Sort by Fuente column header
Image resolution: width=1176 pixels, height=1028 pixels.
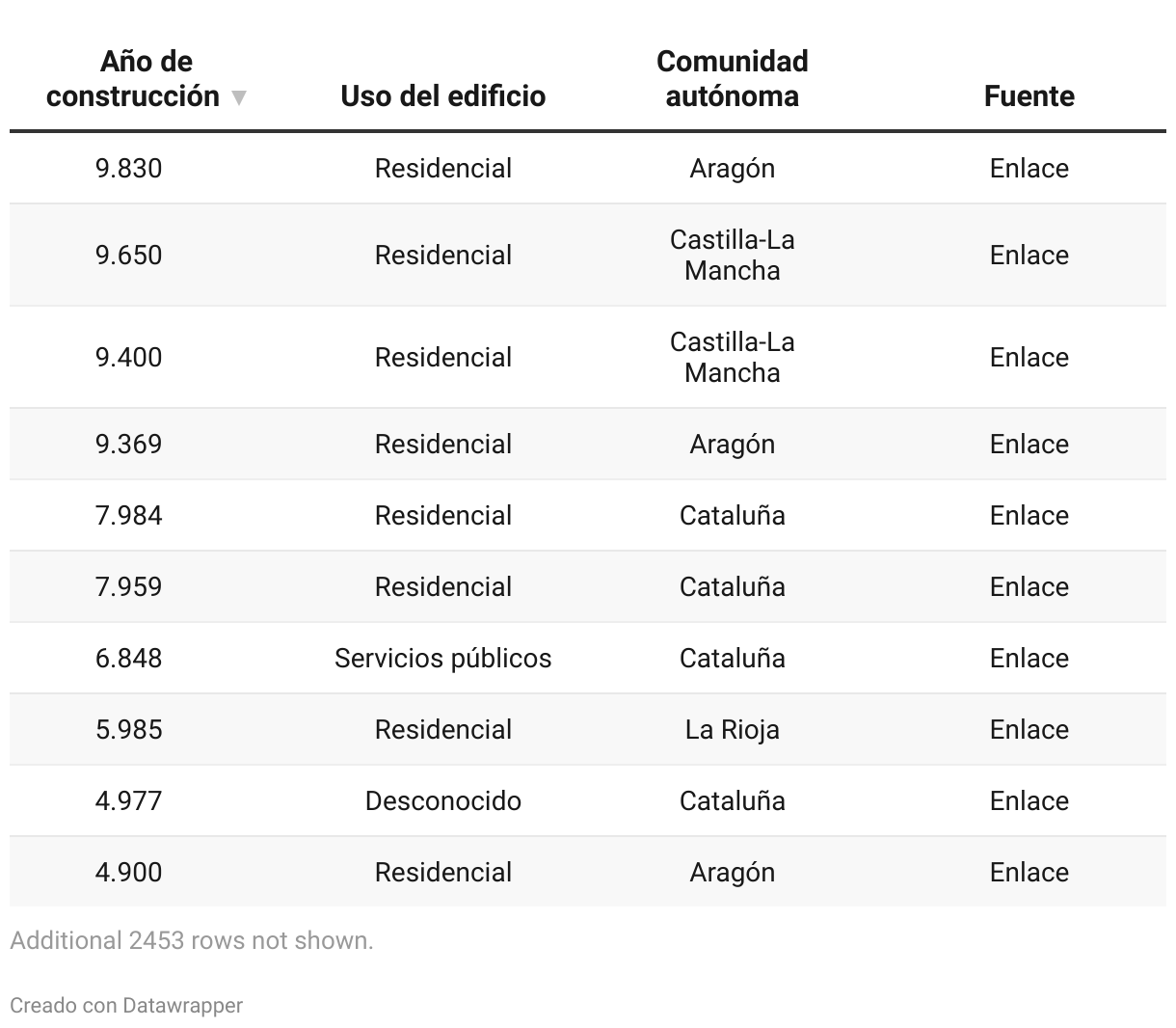(1029, 95)
